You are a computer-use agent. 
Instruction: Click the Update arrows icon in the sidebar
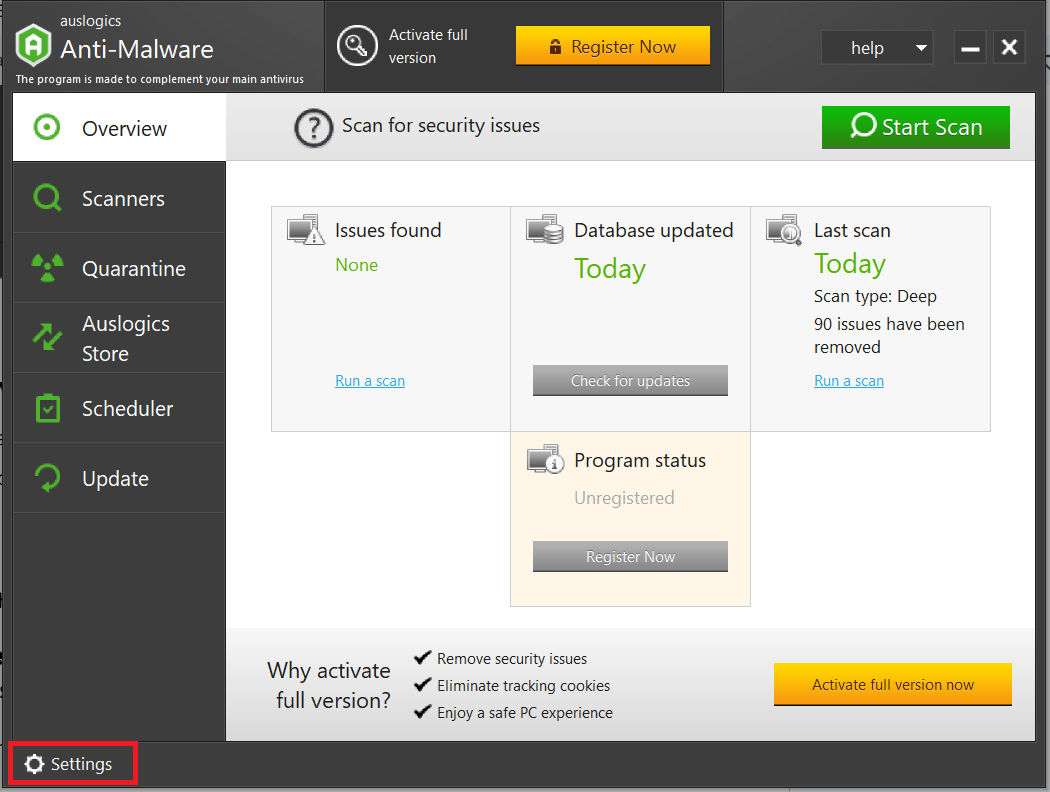47,477
